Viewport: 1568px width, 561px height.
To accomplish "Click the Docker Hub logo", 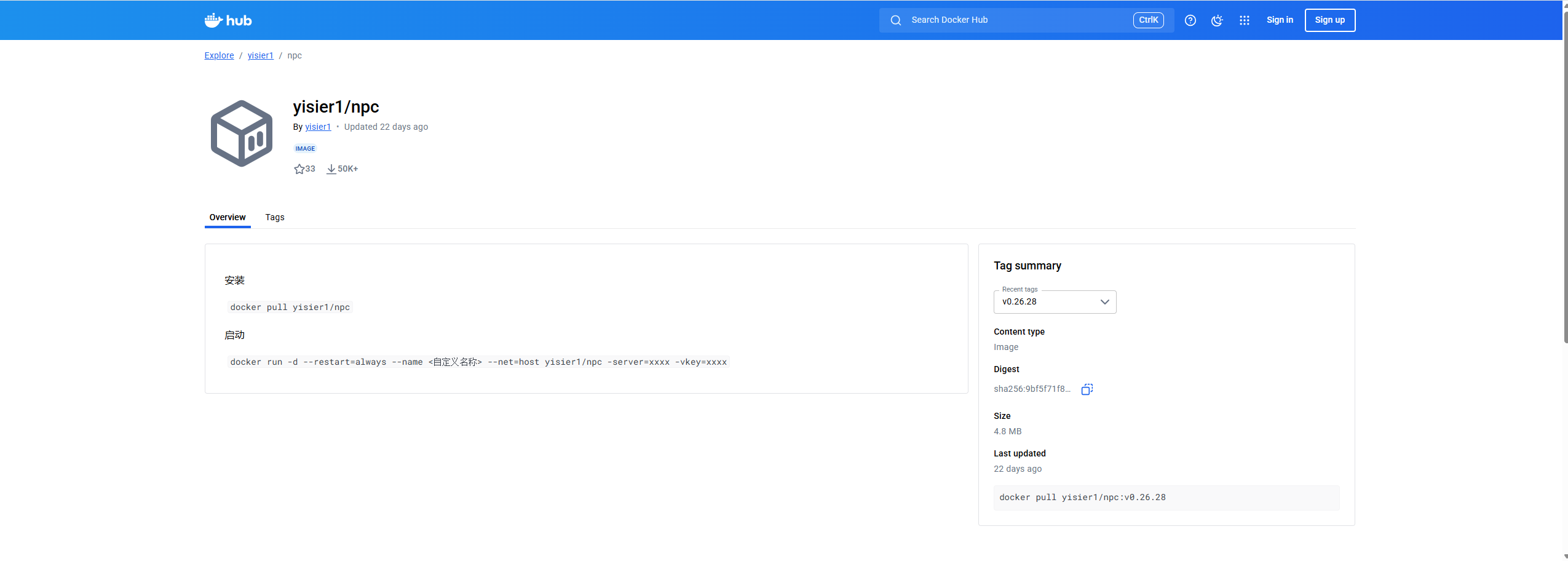I will click(x=228, y=20).
